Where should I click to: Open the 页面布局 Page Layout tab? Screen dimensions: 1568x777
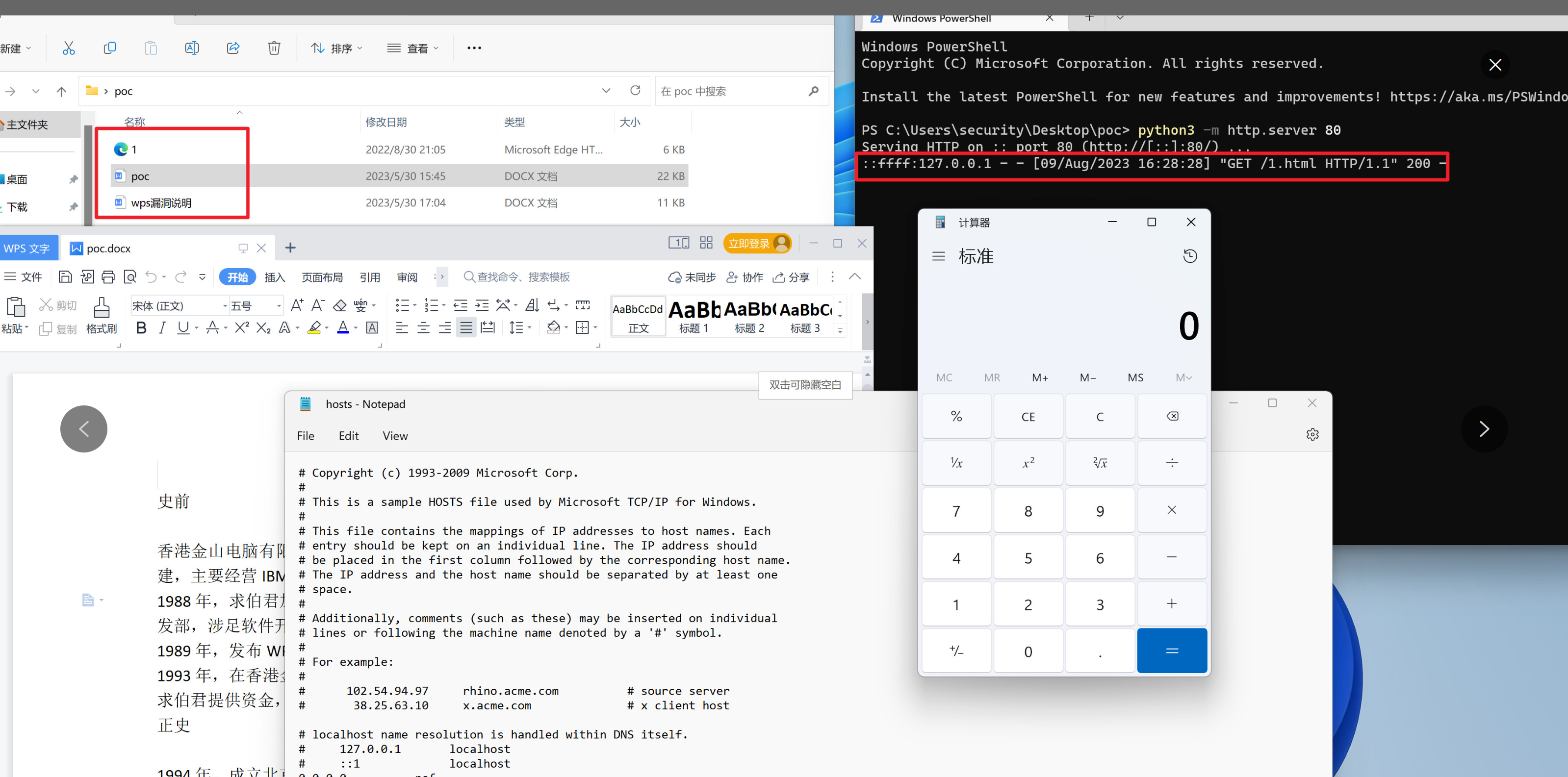click(322, 277)
